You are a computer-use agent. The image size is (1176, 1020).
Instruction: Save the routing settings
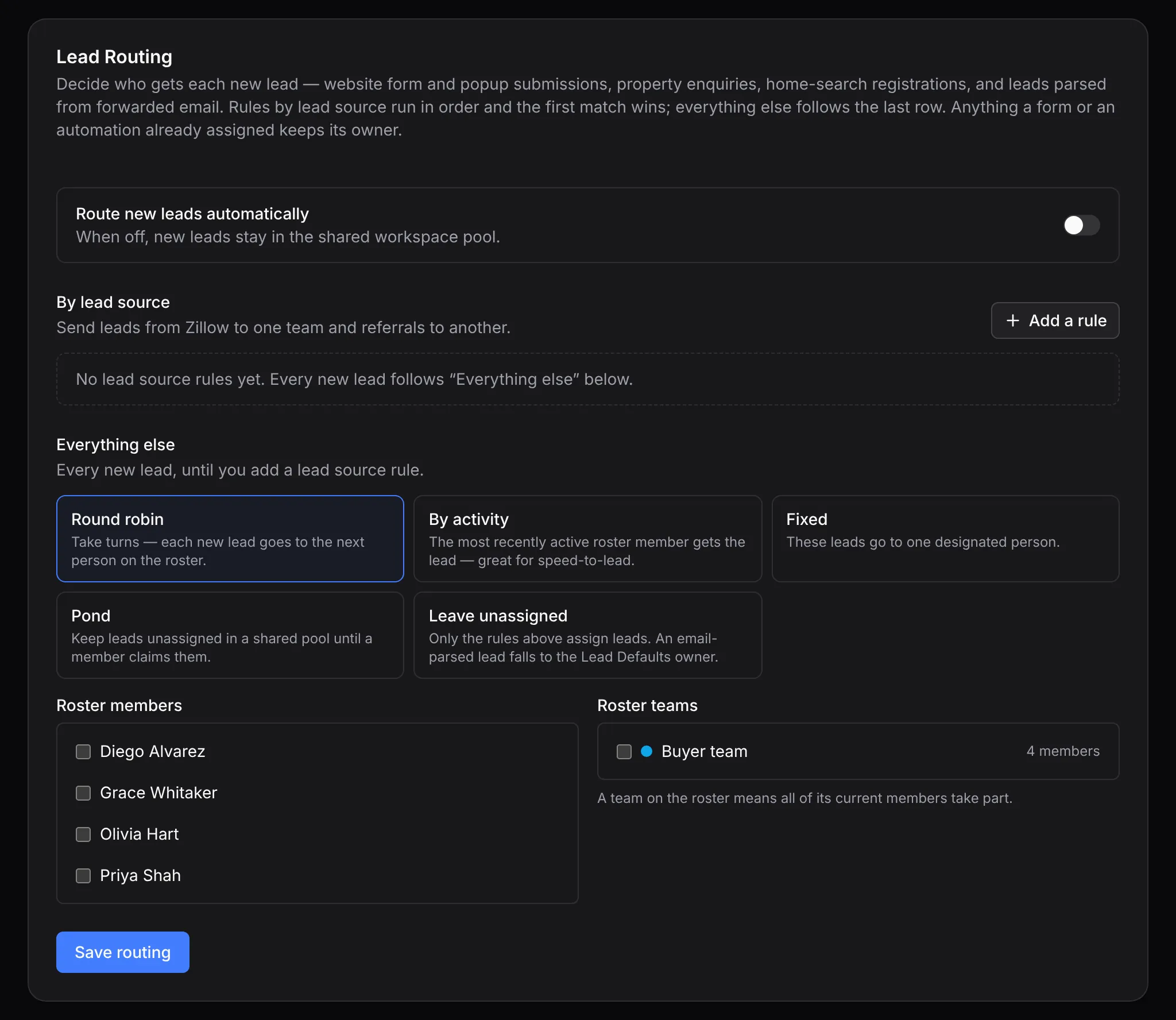[x=123, y=952]
